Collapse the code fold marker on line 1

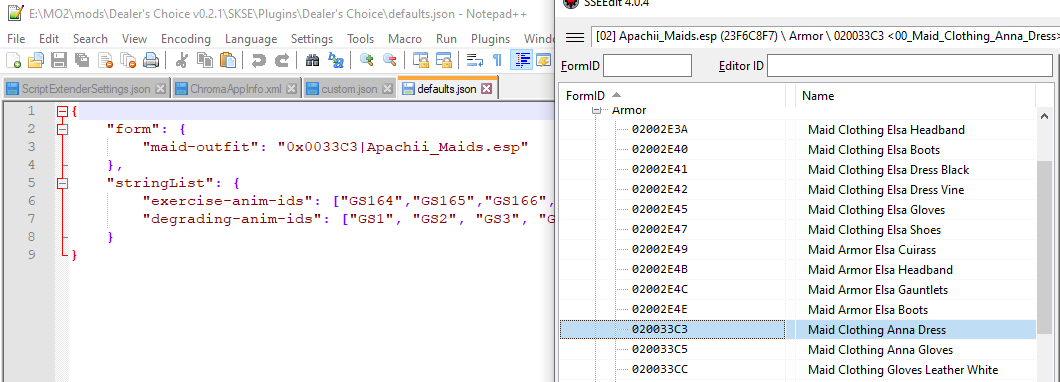pyautogui.click(x=63, y=111)
